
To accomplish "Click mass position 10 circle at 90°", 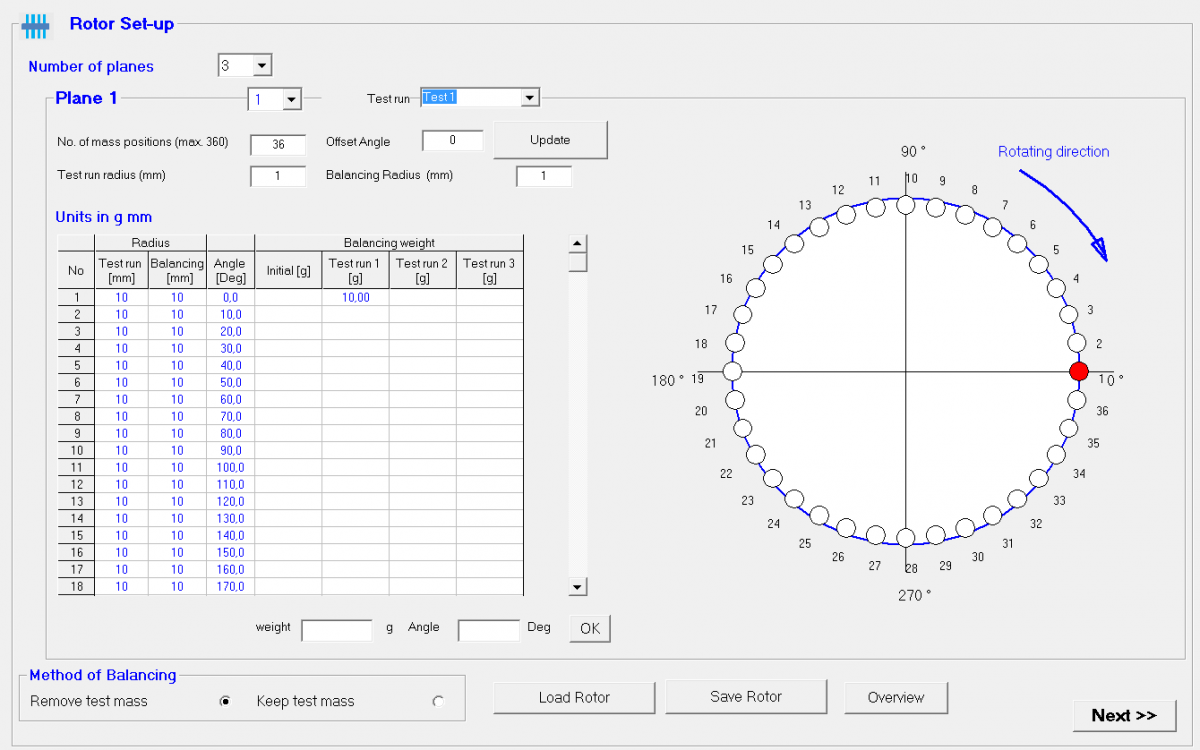I will click(905, 205).
